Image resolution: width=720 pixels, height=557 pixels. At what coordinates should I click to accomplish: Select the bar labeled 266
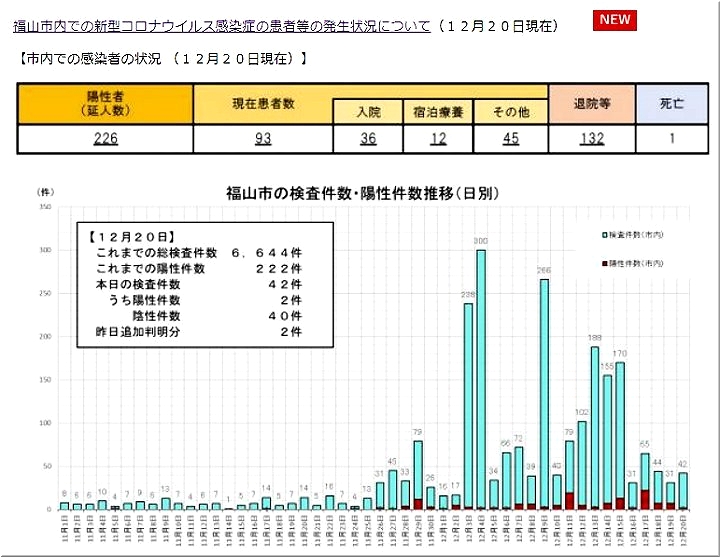coord(544,395)
